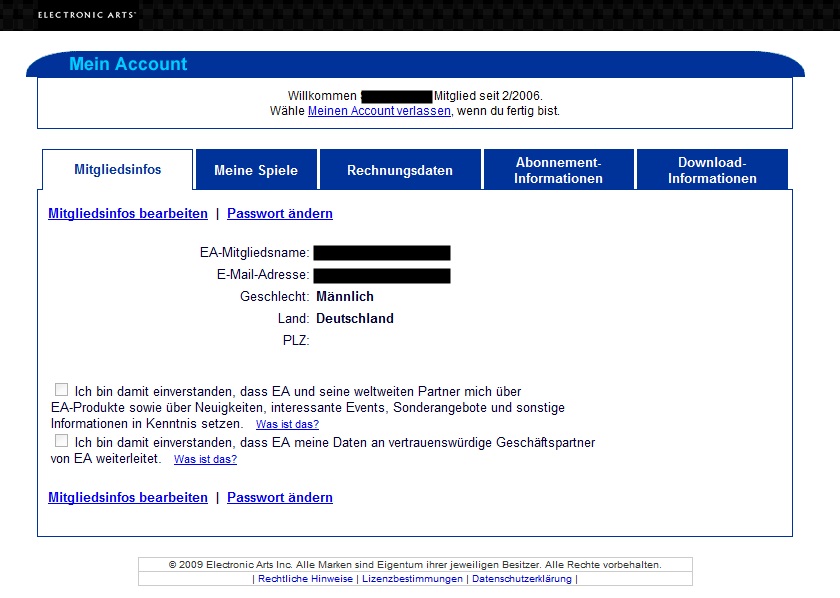
Task: Click the Deutschland country value
Action: [x=355, y=318]
